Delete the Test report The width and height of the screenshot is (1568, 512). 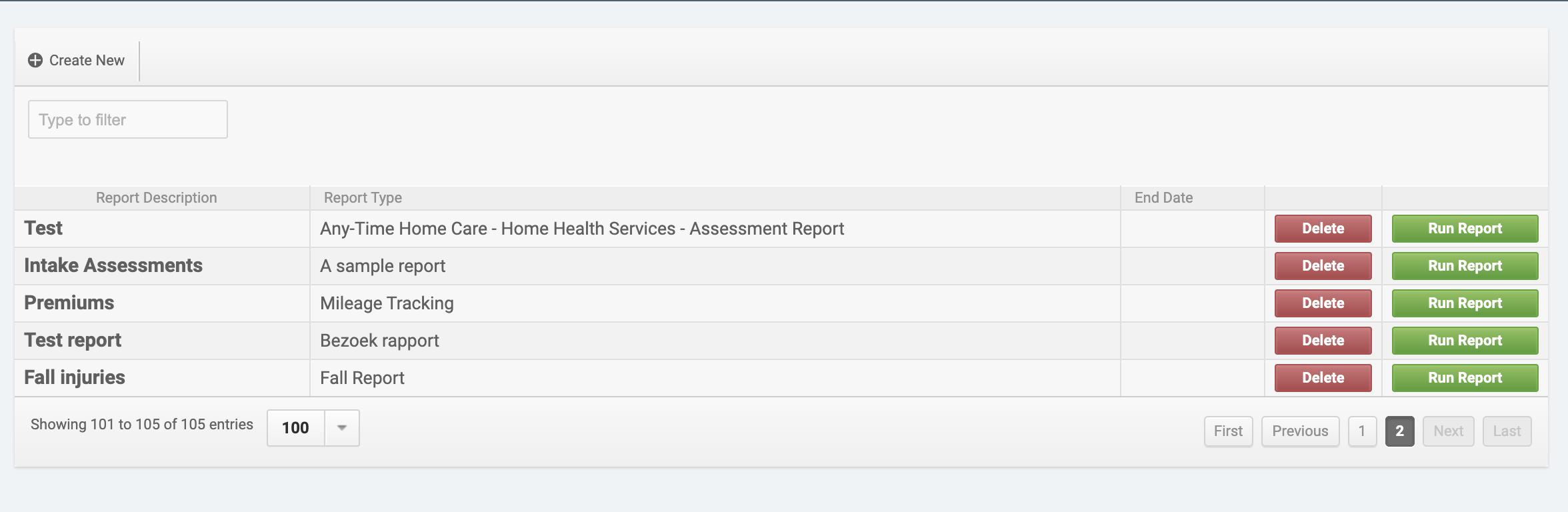click(1323, 229)
